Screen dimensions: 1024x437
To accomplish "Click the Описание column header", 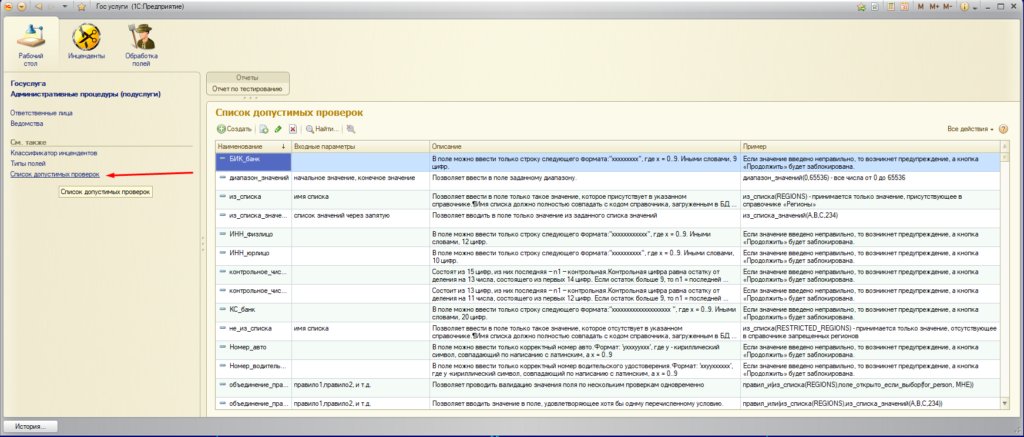I will click(x=584, y=146).
